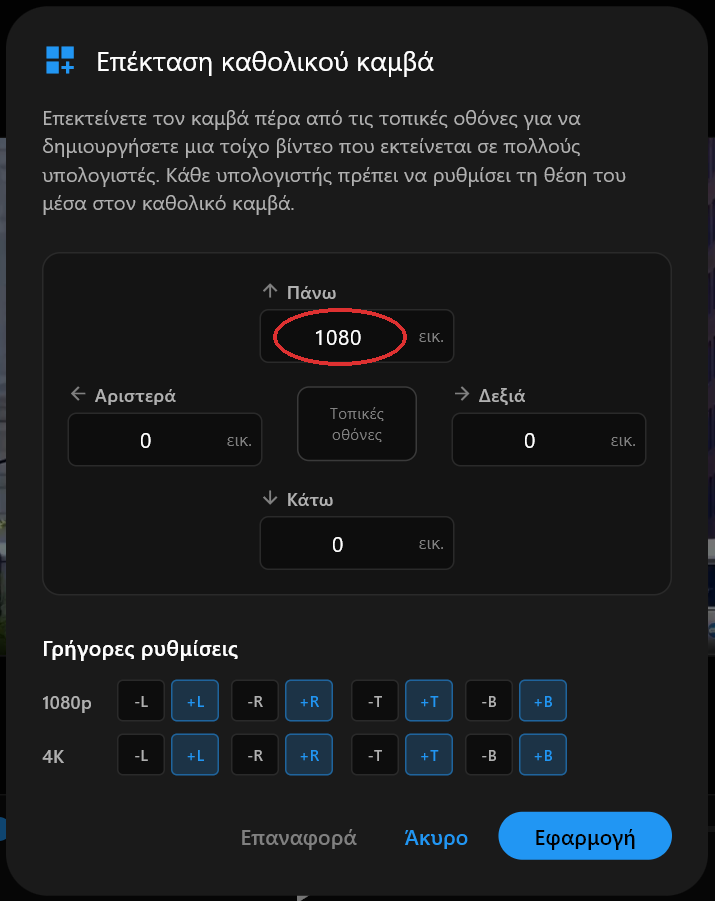The width and height of the screenshot is (715, 901).
Task: Click the down arrow icon beside Κάτω
Action: (x=270, y=498)
